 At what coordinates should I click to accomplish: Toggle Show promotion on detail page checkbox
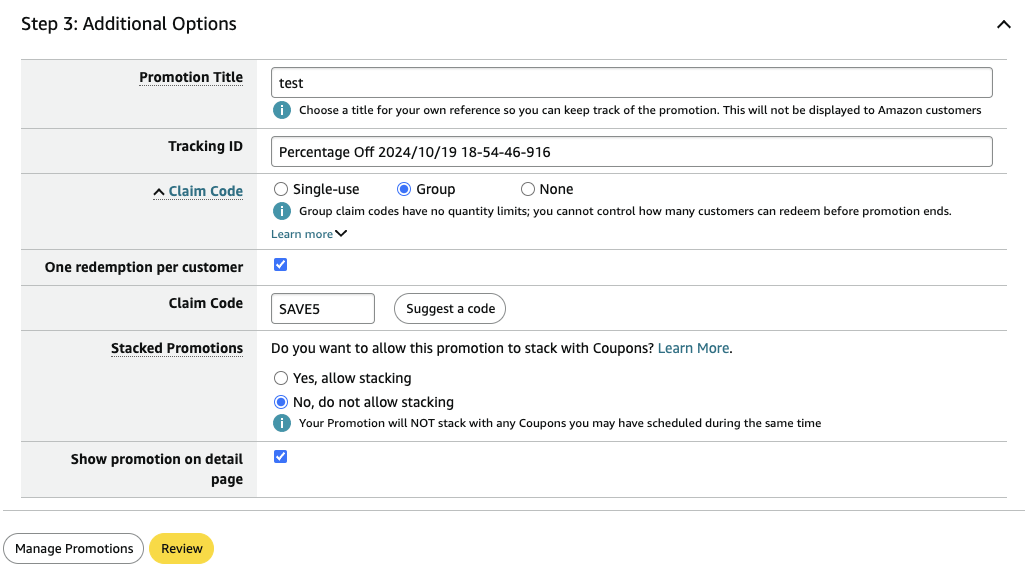click(281, 457)
